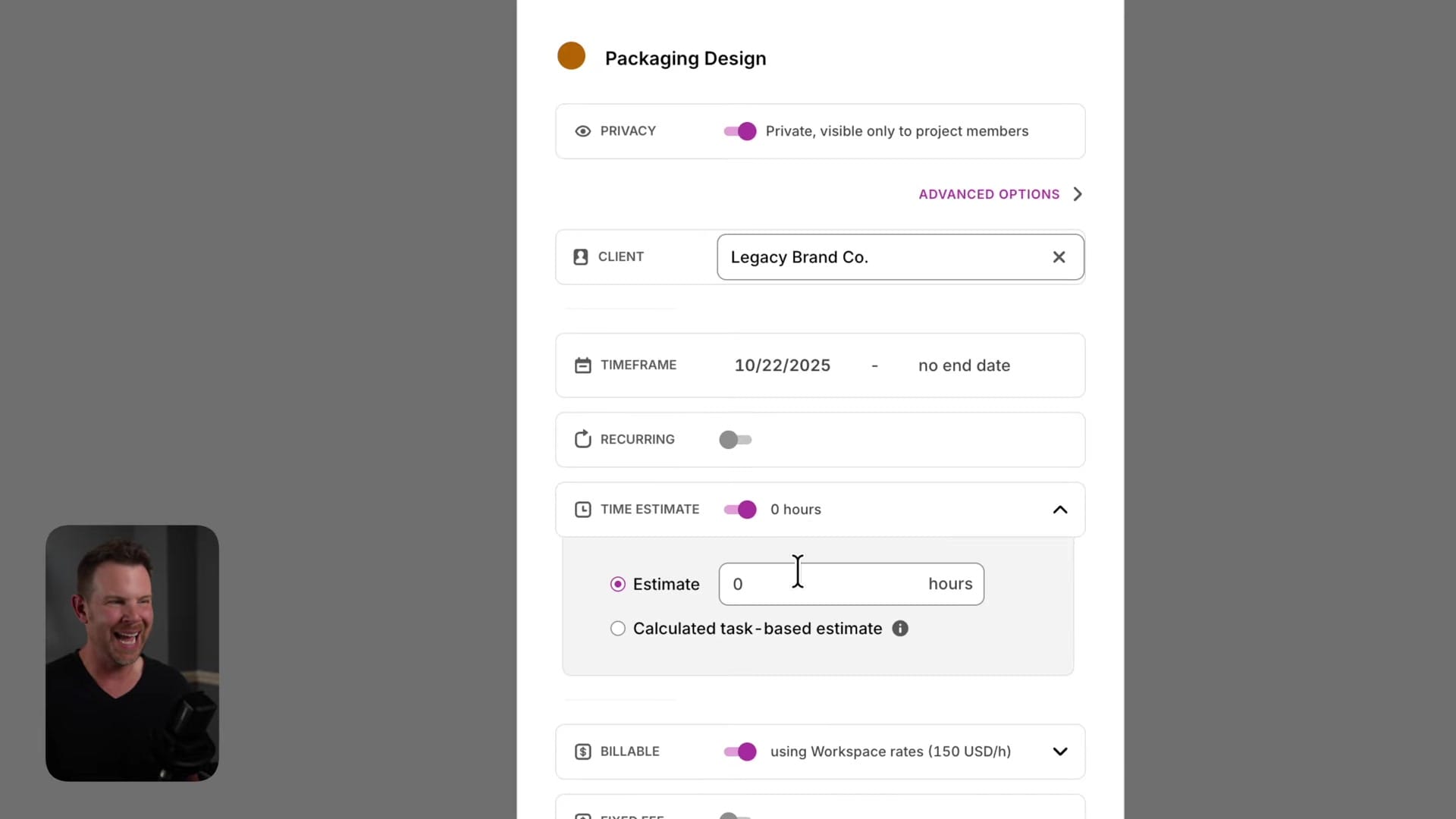This screenshot has height=819, width=1456.
Task: Click the Timeframe calendar icon
Action: pos(582,366)
